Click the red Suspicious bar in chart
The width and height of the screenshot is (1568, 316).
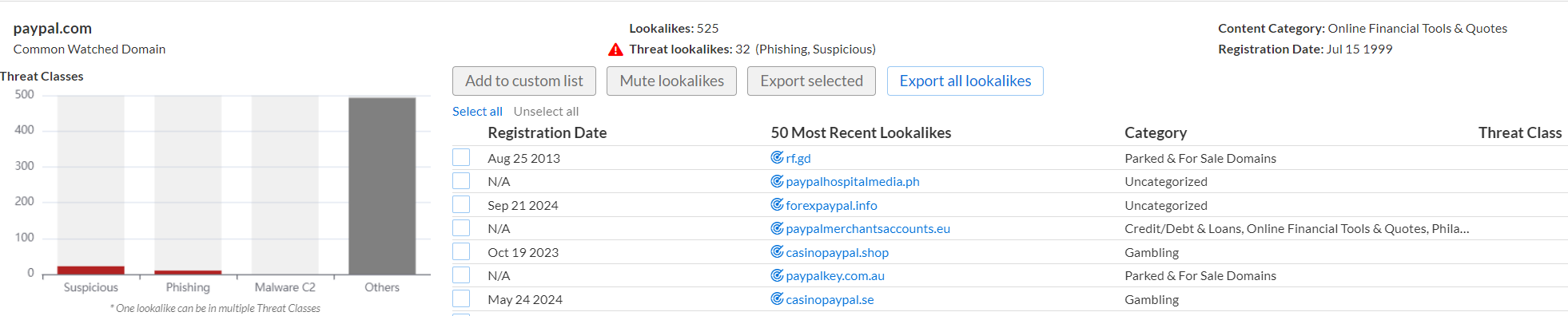tap(91, 271)
